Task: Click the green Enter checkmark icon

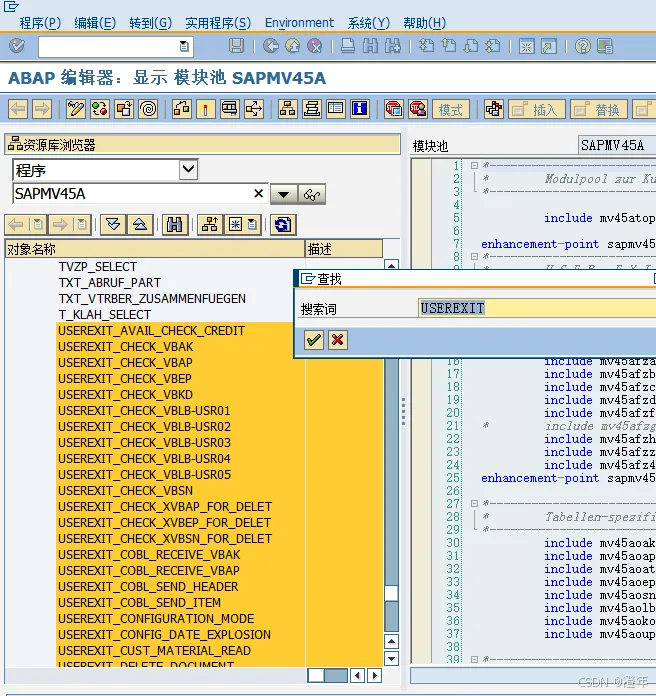Action: click(17, 46)
